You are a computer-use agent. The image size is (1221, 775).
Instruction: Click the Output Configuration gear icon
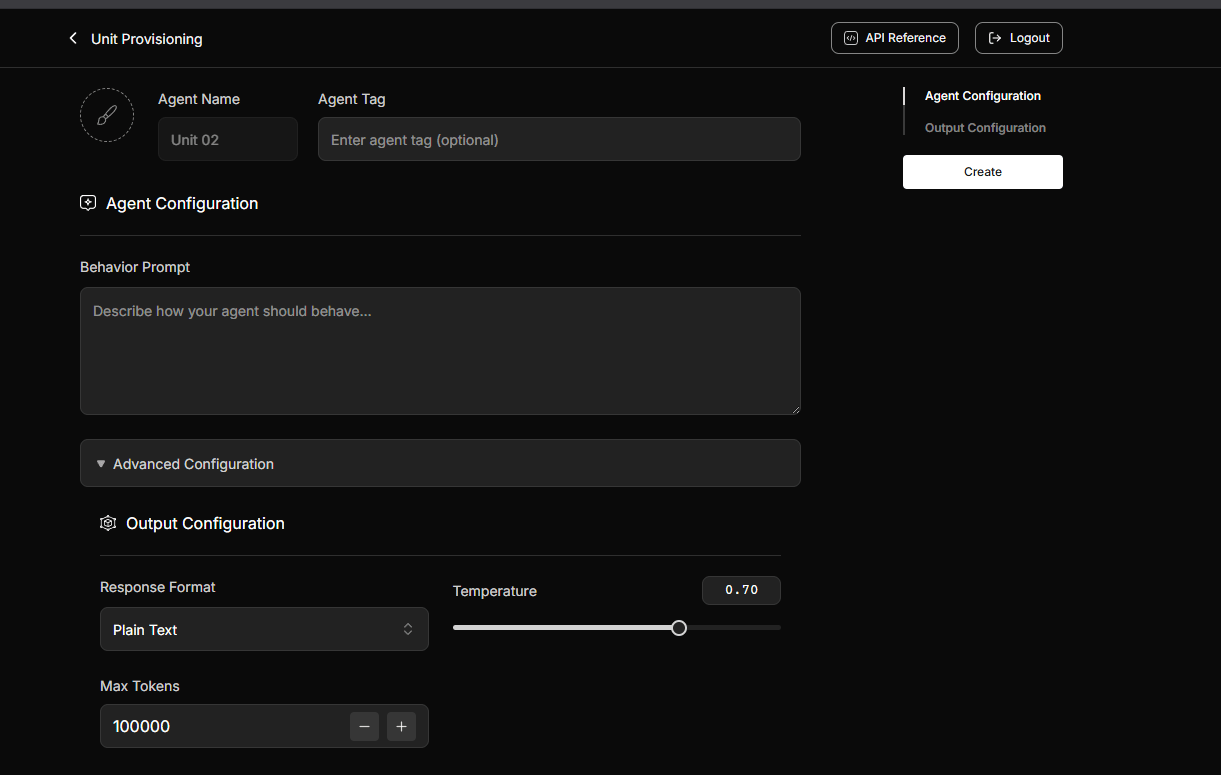click(108, 523)
